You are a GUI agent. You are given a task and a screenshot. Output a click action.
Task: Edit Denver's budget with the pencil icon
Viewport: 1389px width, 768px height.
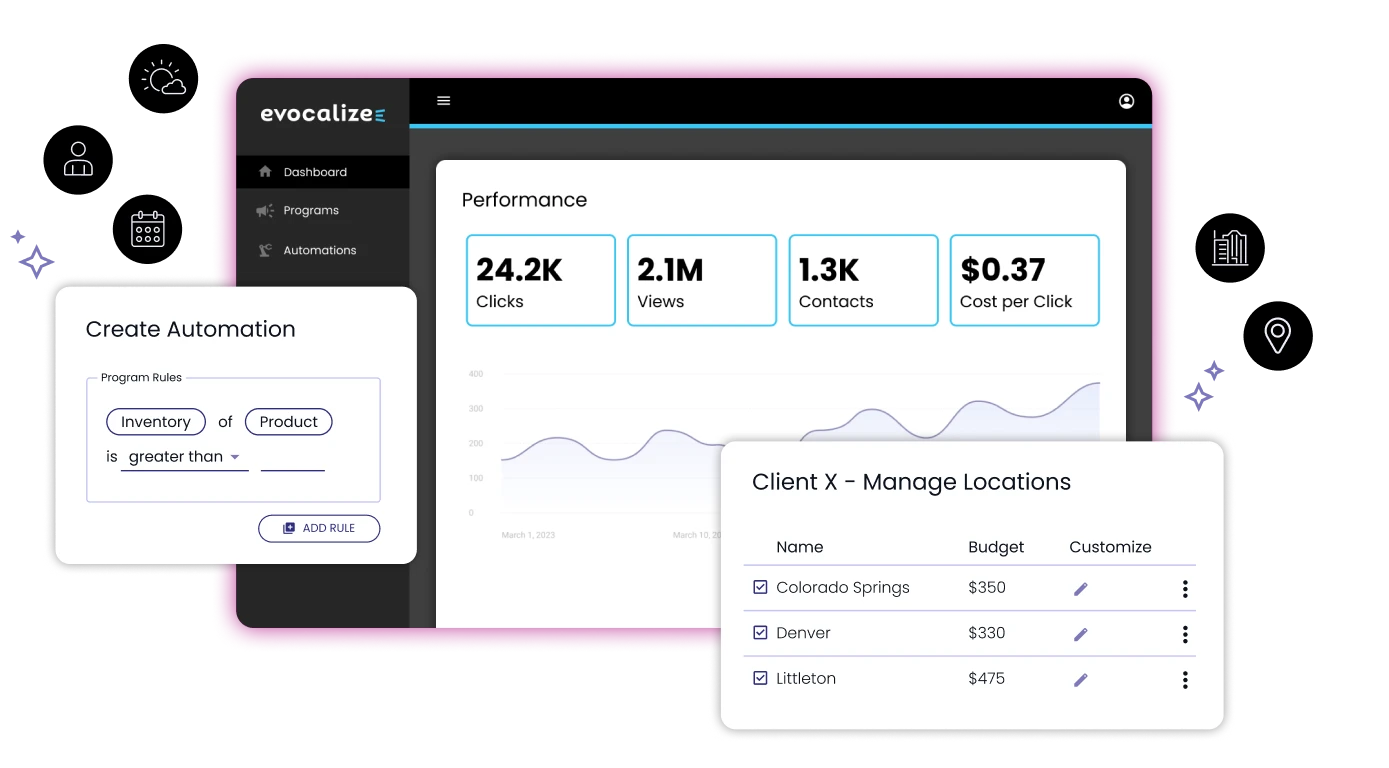1080,633
